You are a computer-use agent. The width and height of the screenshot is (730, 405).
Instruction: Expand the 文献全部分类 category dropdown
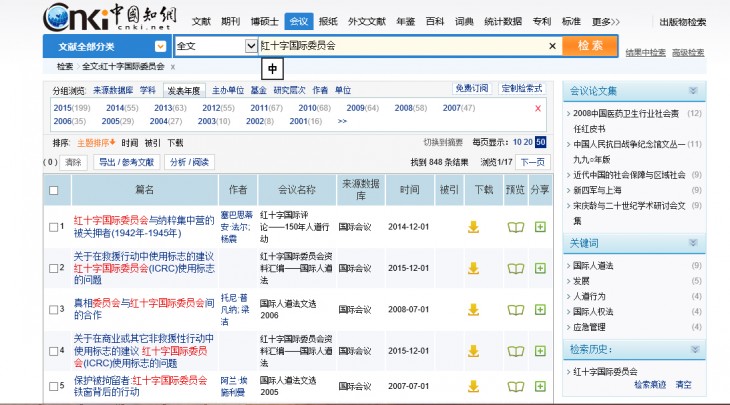tap(159, 46)
